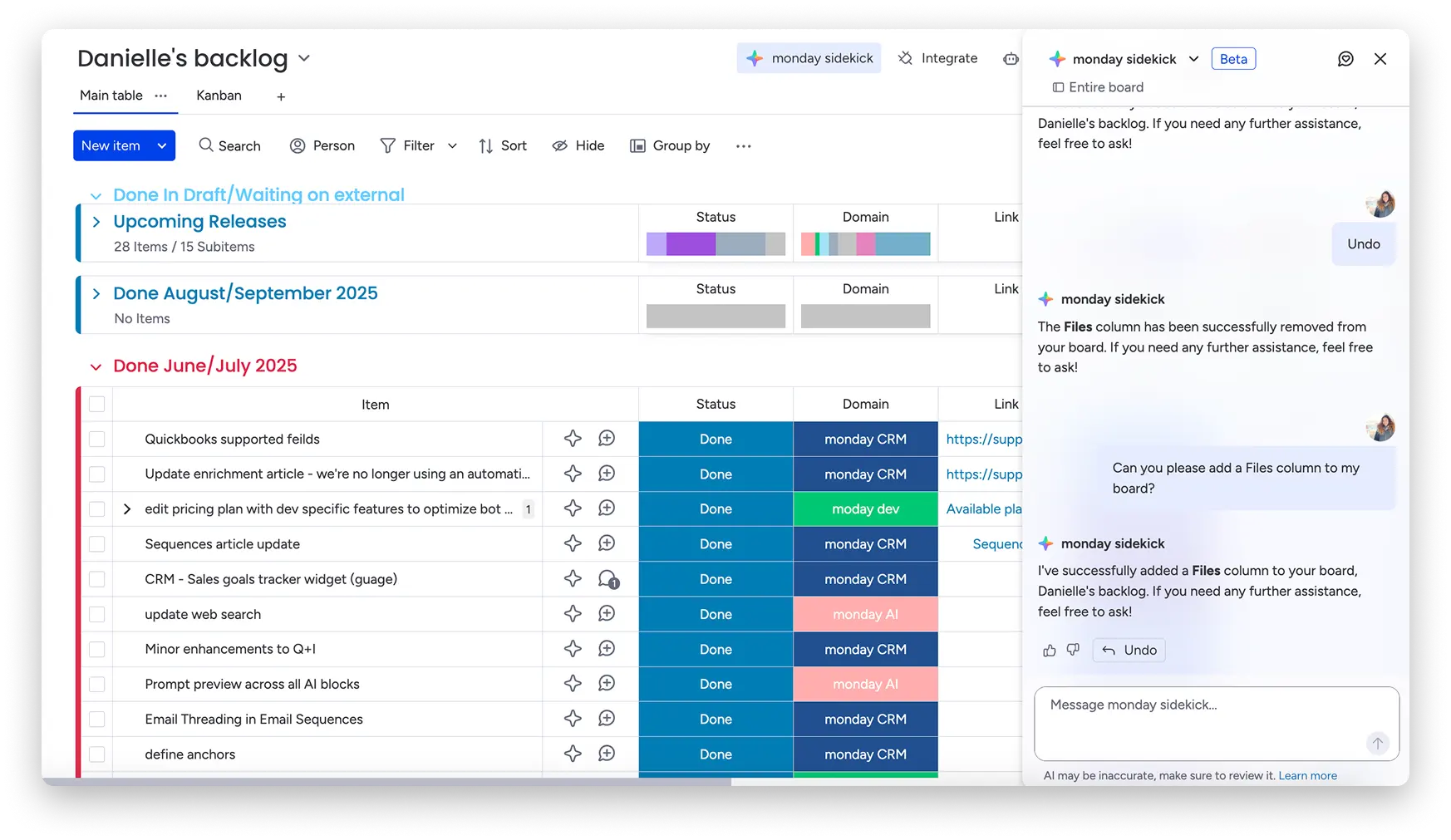Open Available pla link in pricing row
The width and height of the screenshot is (1451, 840).
point(984,508)
